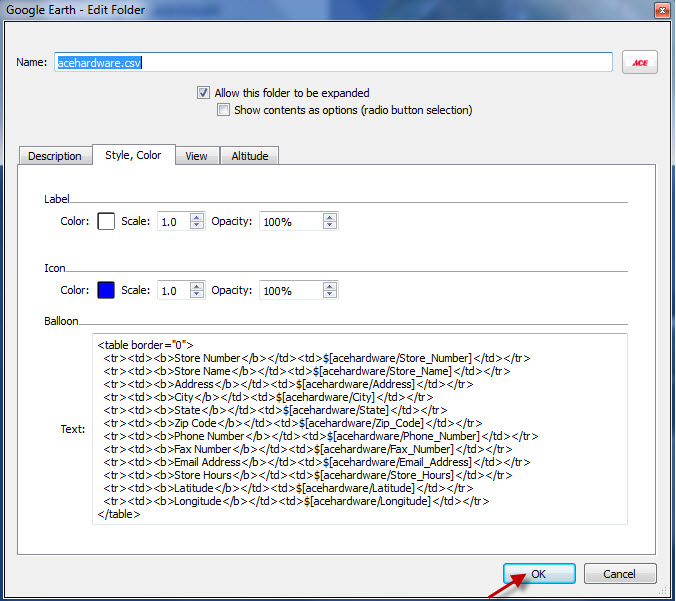
Task: Click the closing </table> line
Action: pos(119,514)
